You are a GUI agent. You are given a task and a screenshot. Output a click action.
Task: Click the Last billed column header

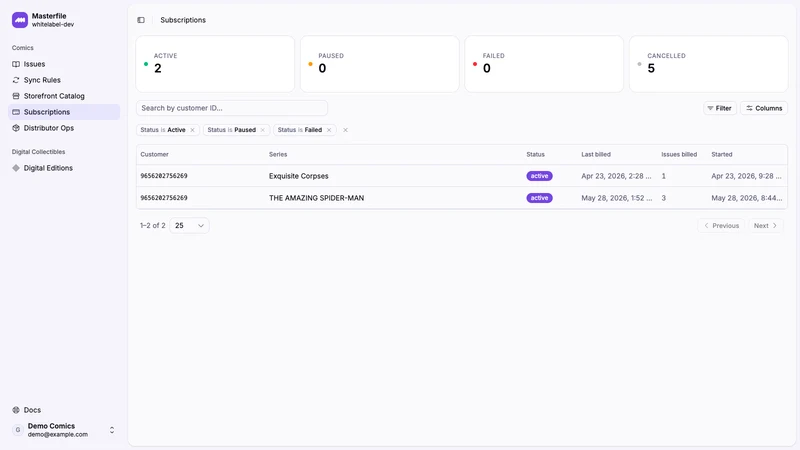(596, 155)
